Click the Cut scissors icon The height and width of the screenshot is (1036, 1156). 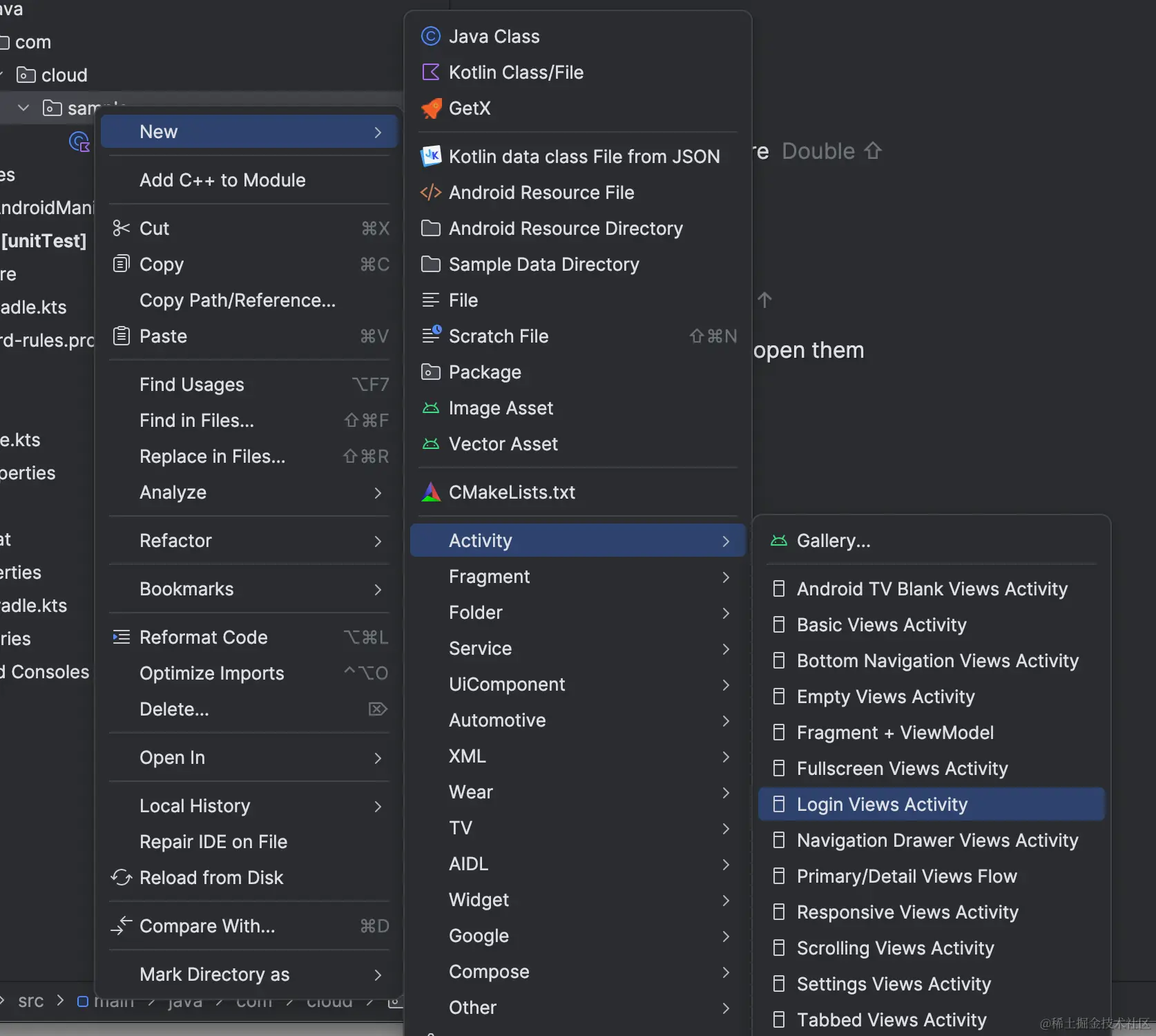(x=122, y=228)
